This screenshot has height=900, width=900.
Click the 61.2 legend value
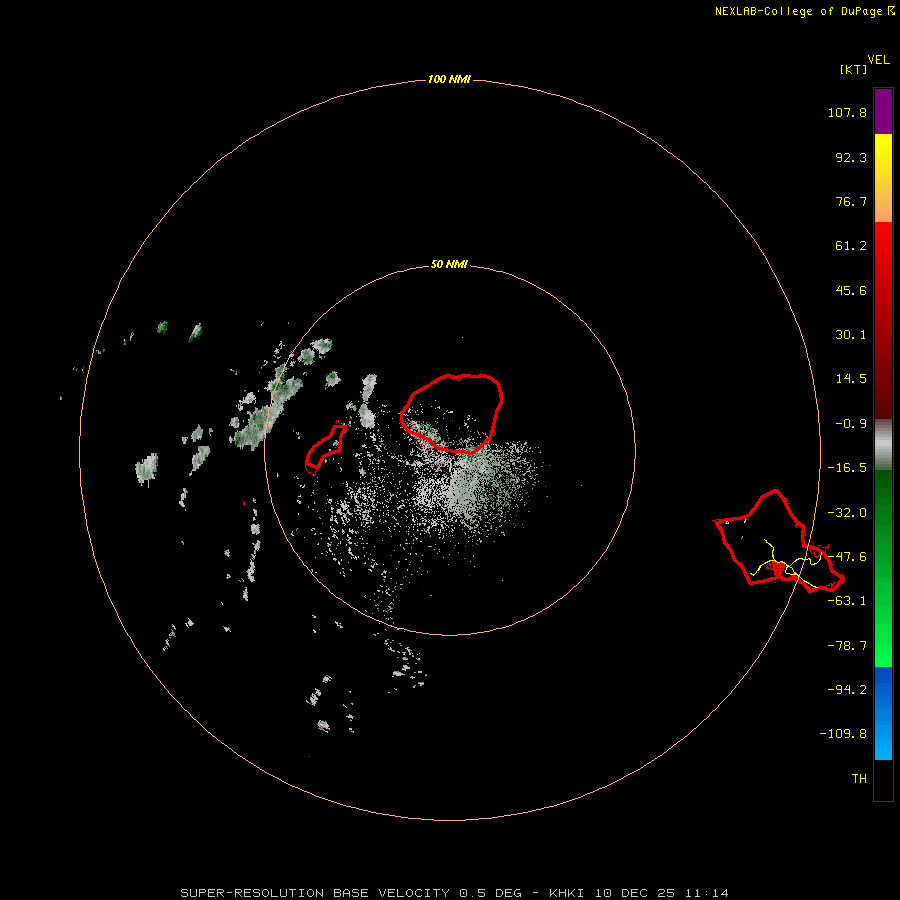(851, 246)
